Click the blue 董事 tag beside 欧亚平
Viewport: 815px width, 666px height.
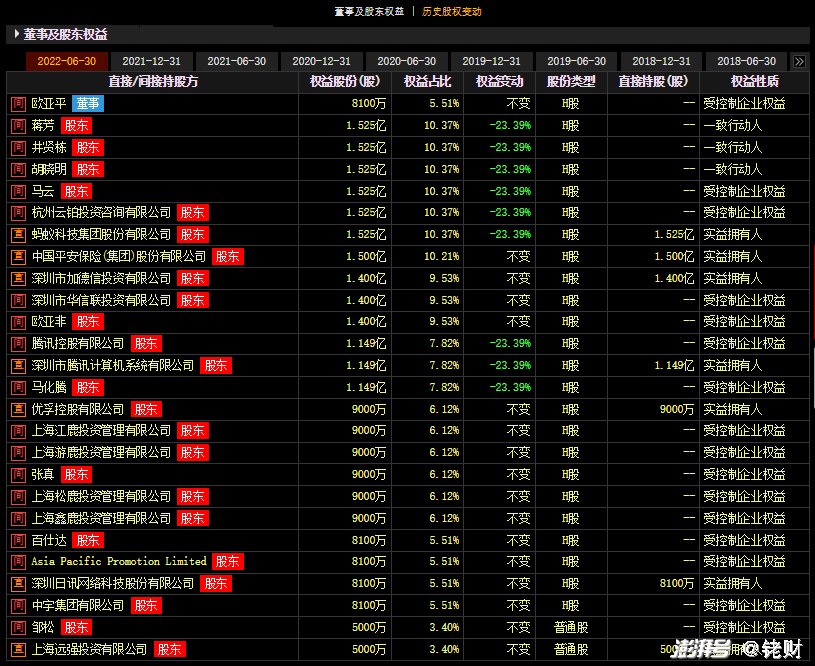click(x=88, y=104)
